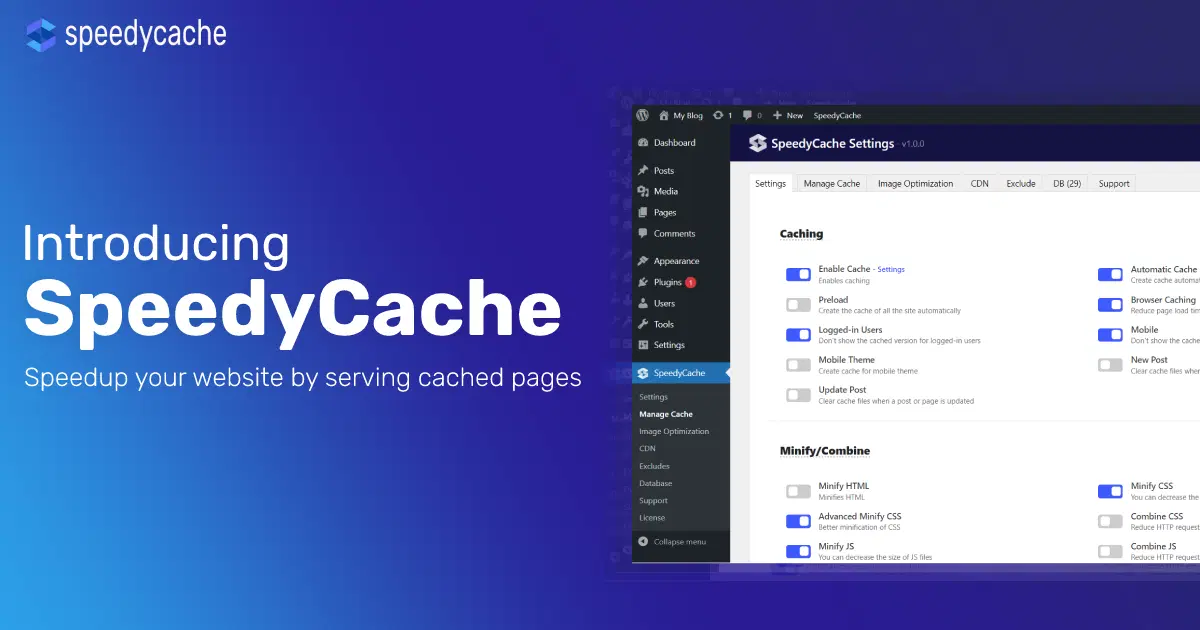Click the SpeedyCache icon in sidebar menu
The image size is (1200, 630).
click(643, 374)
